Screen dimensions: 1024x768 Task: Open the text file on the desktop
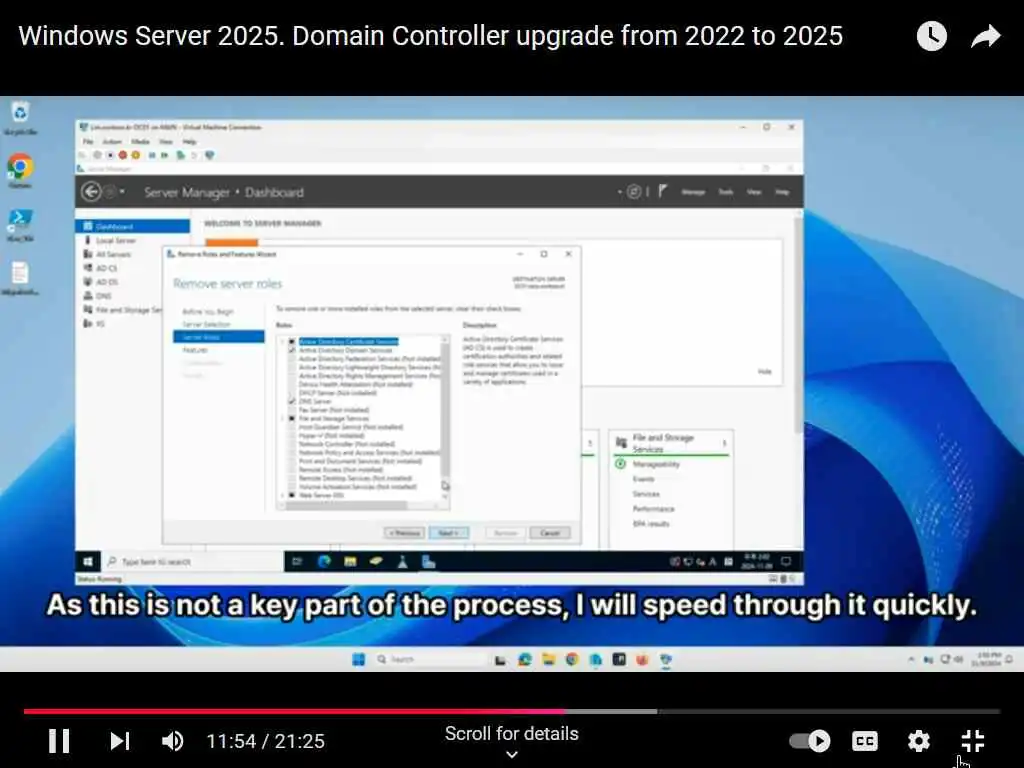click(20, 278)
